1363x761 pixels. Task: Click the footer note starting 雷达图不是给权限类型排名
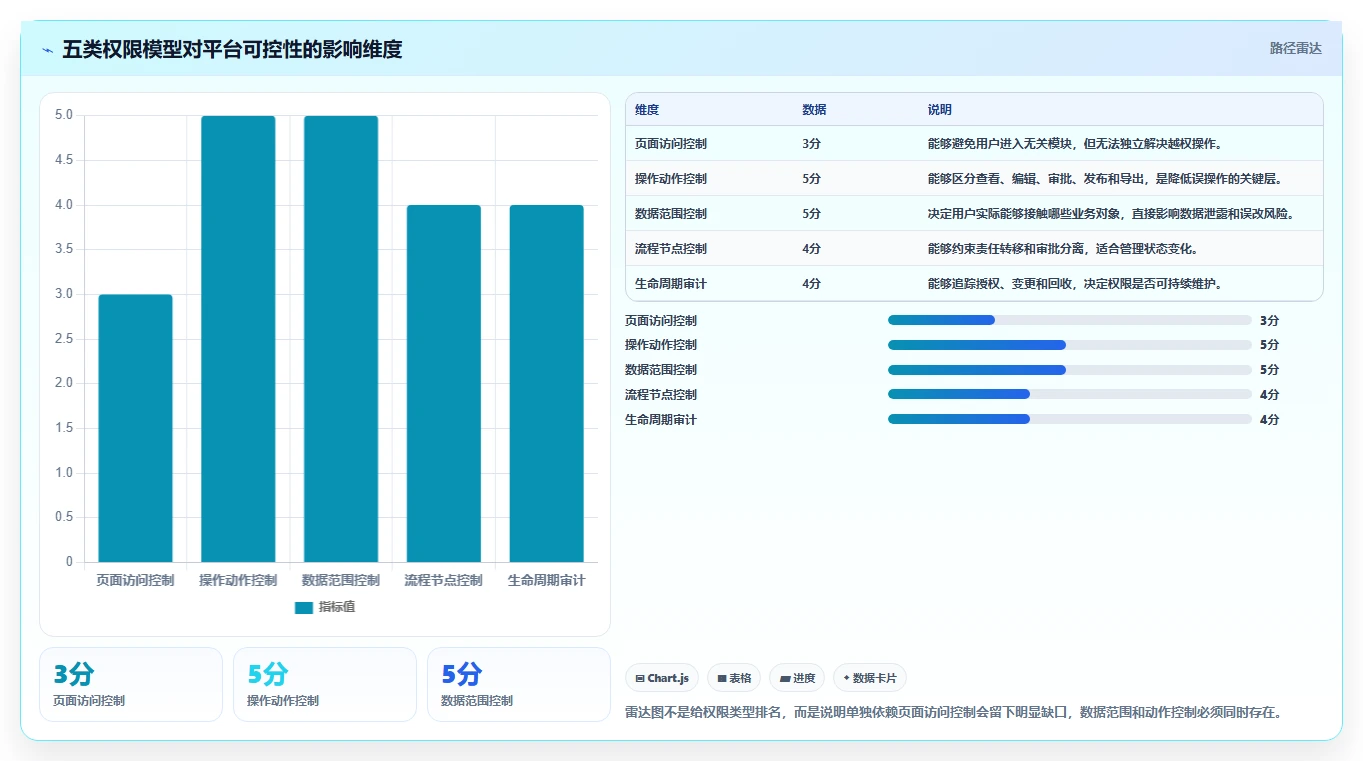(954, 713)
